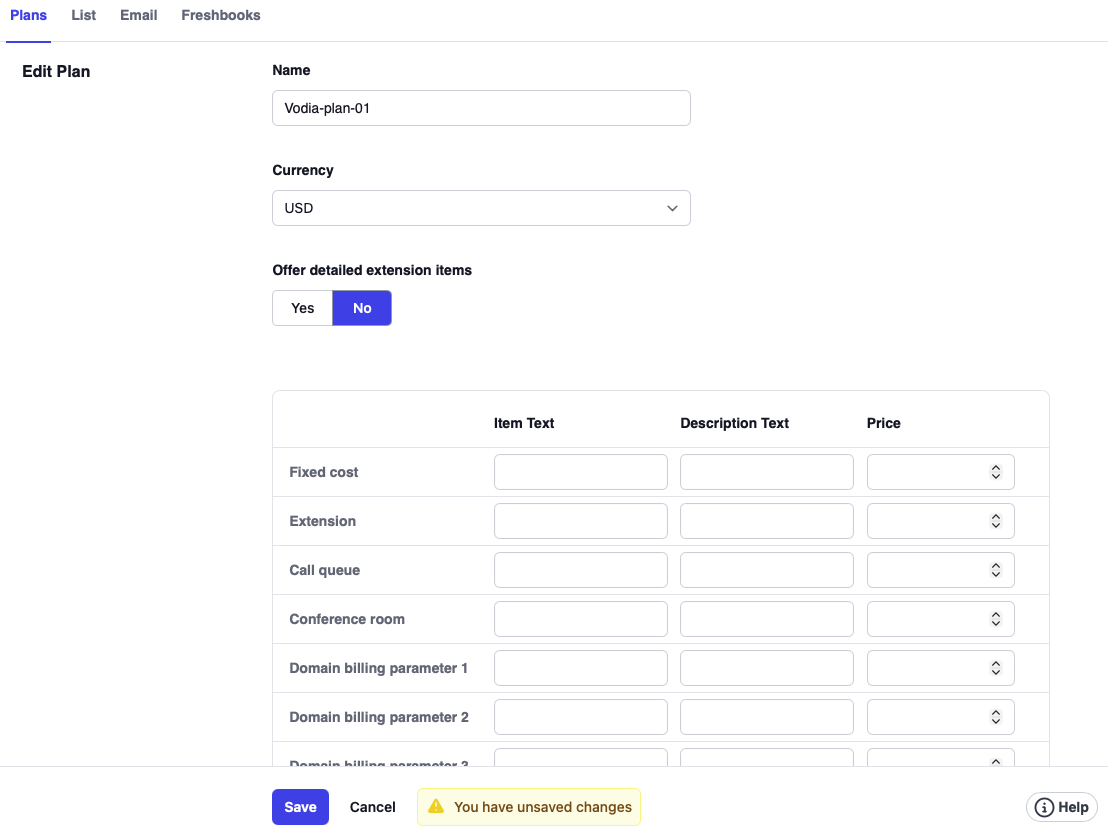Enable detailed extension items with Yes
This screenshot has width=1108, height=836.
302,308
